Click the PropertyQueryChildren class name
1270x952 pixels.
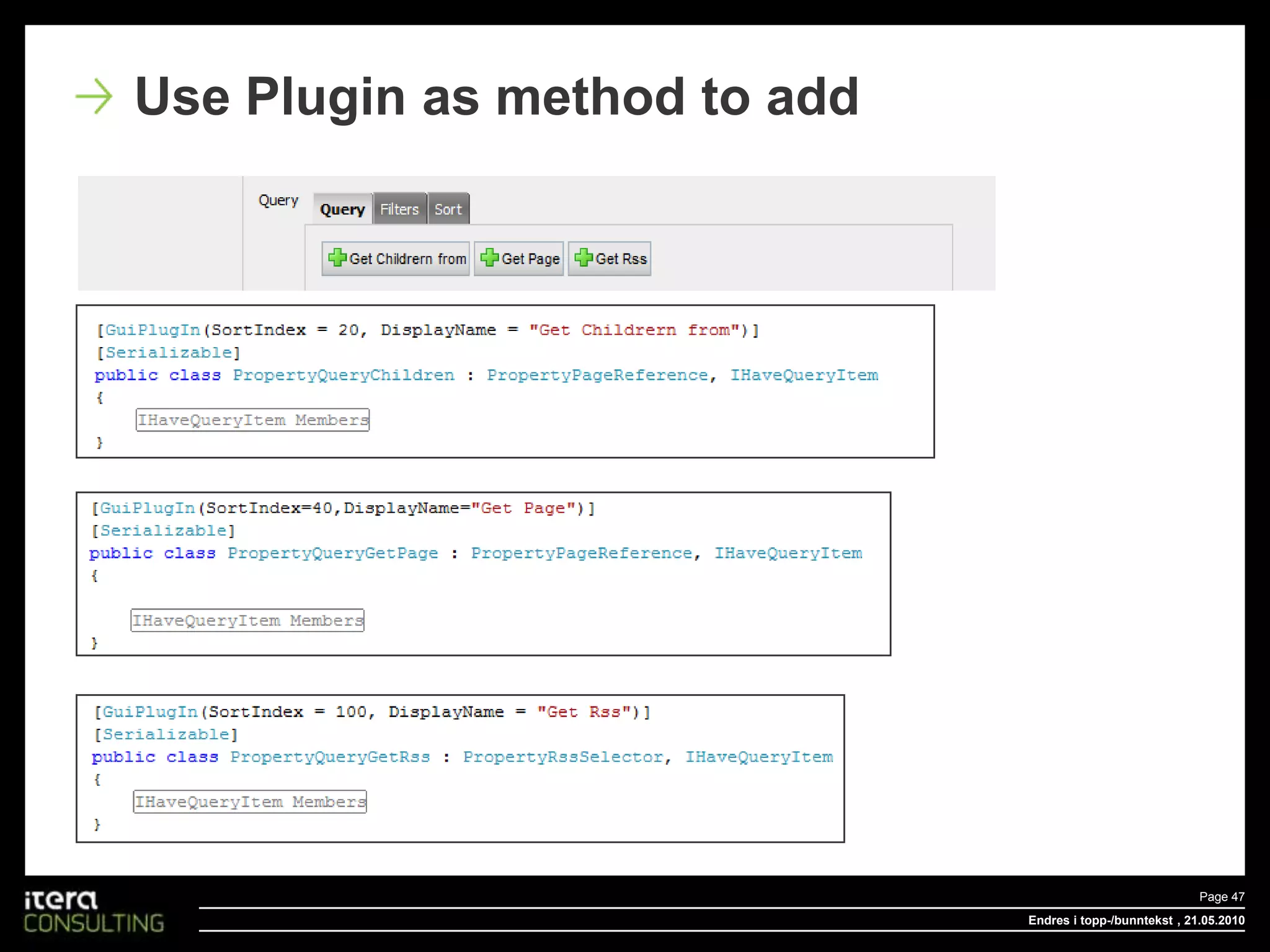(x=344, y=376)
